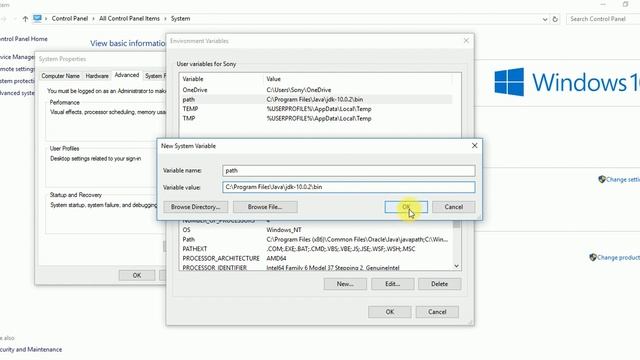Click system variables scrollbar down arrow

456,266
